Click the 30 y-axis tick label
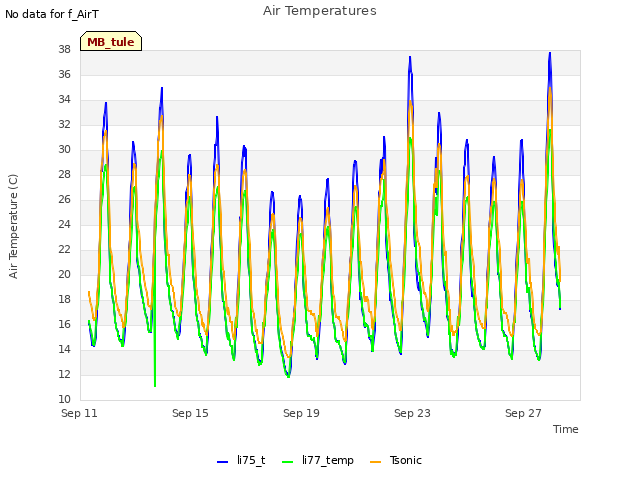Image resolution: width=640 pixels, height=480 pixels. (x=64, y=149)
